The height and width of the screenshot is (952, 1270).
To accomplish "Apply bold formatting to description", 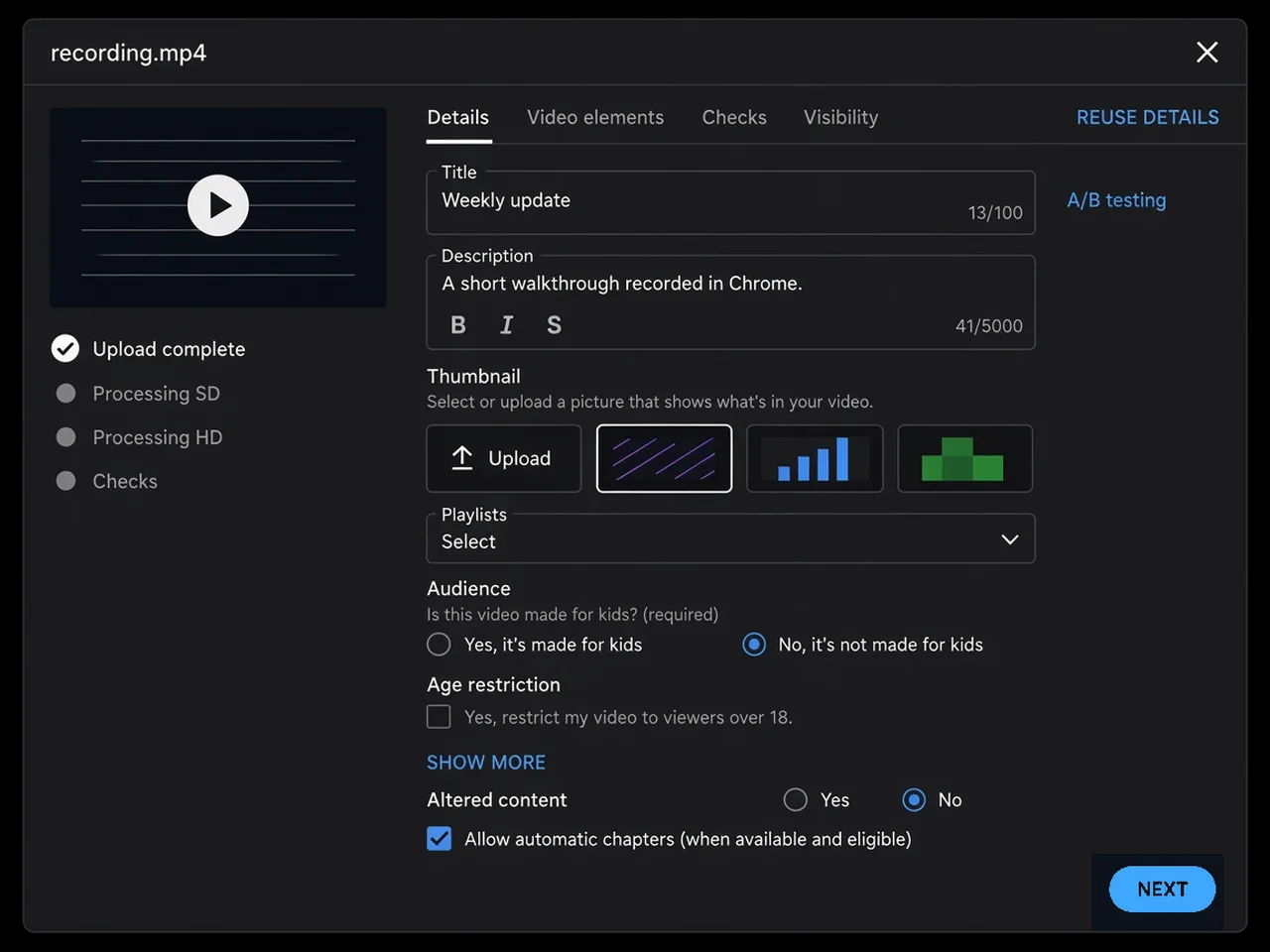I will coord(458,325).
